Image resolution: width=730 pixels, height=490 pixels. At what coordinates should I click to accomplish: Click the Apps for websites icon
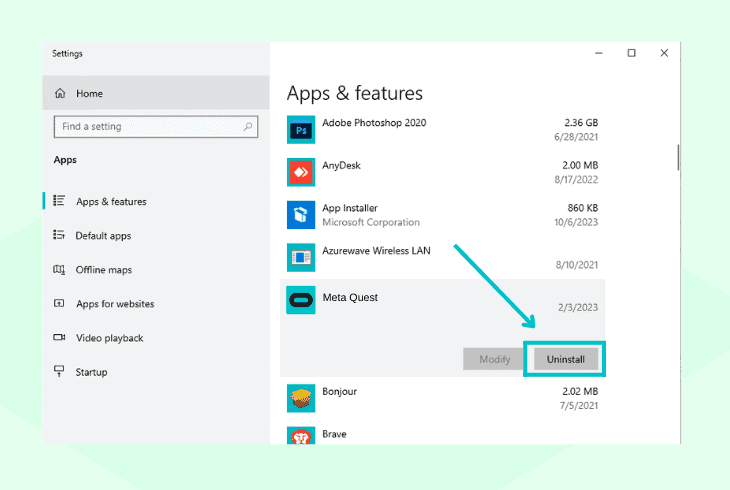coord(59,303)
